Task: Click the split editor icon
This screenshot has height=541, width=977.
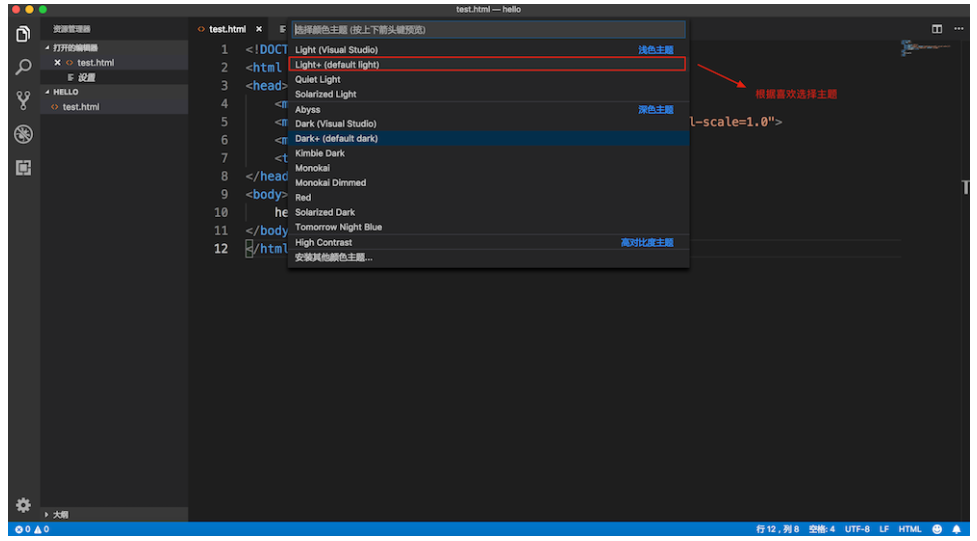Action: tap(936, 29)
